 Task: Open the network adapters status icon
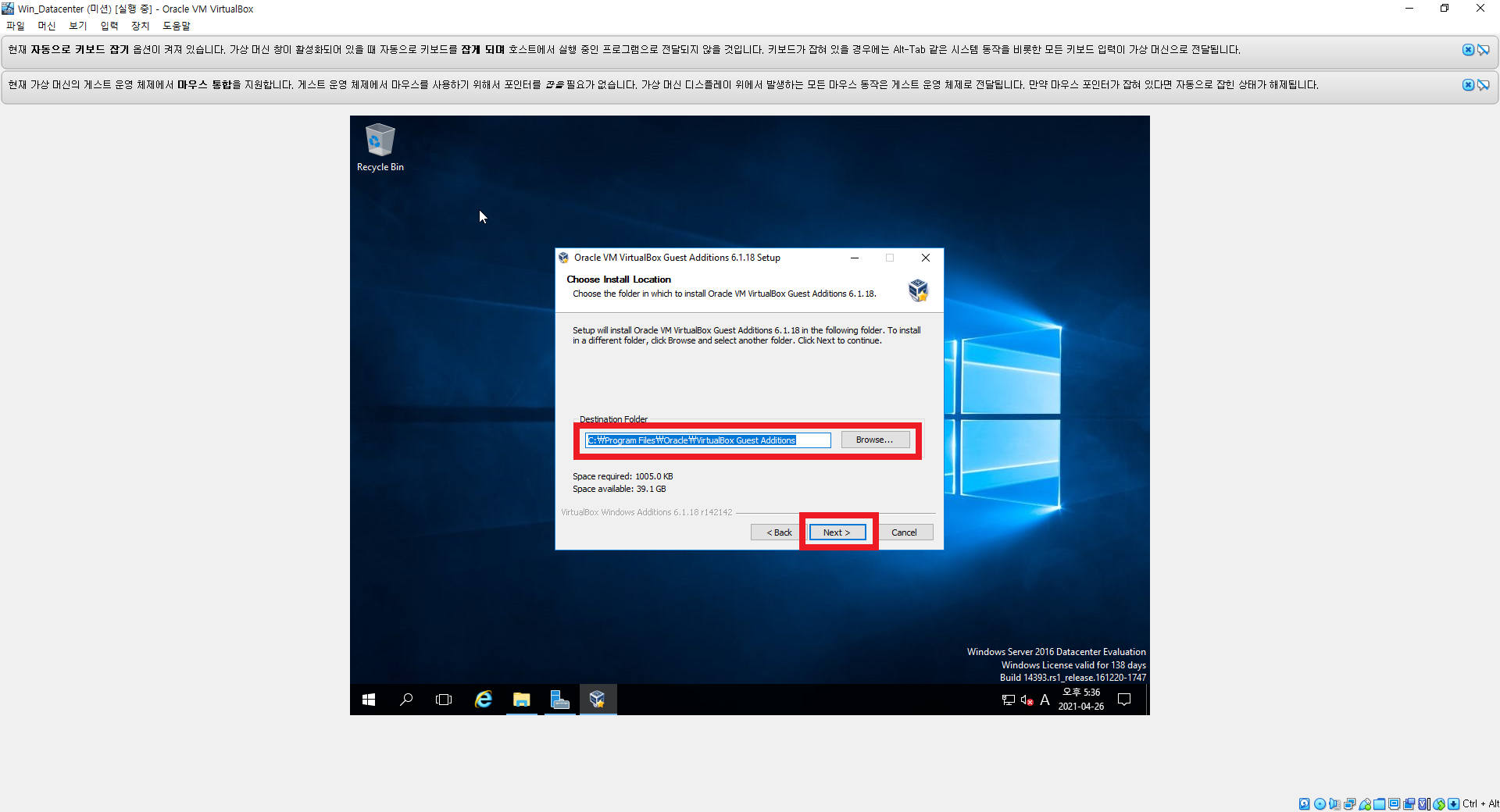pyautogui.click(x=1349, y=803)
